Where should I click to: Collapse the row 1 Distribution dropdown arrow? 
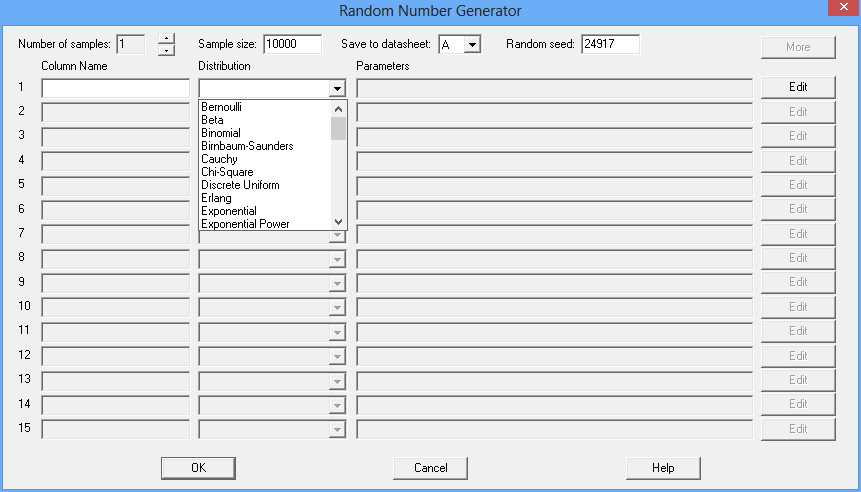coord(337,88)
